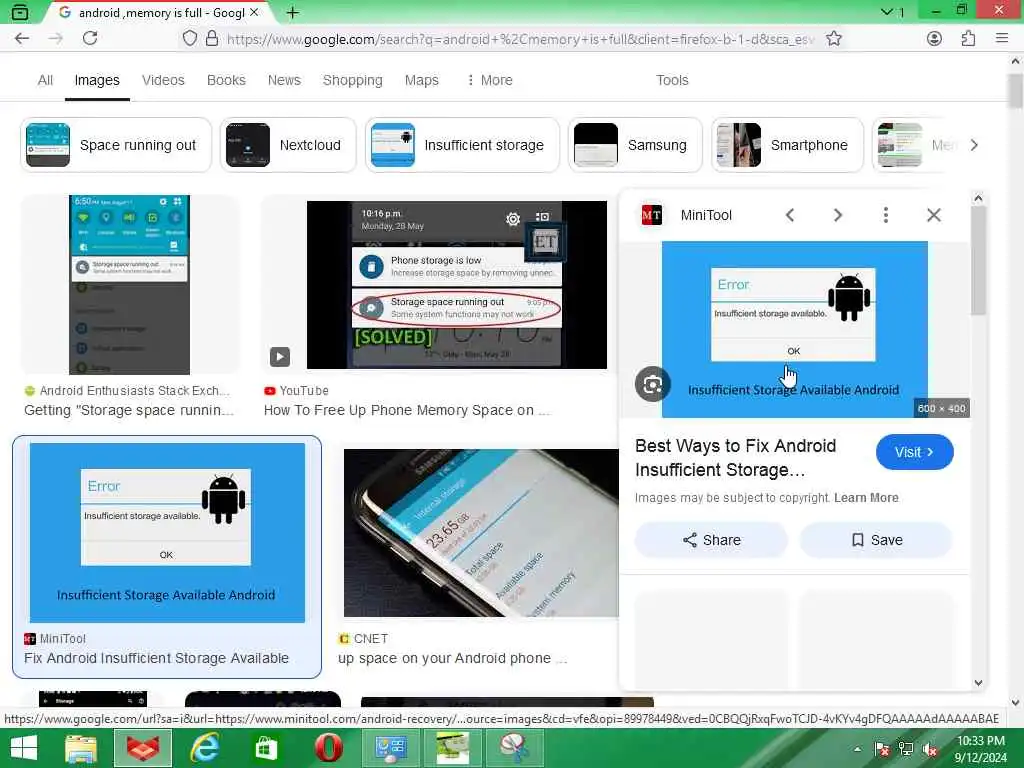1024x768 pixels.
Task: Click the muted volume tray icon
Action: [931, 749]
